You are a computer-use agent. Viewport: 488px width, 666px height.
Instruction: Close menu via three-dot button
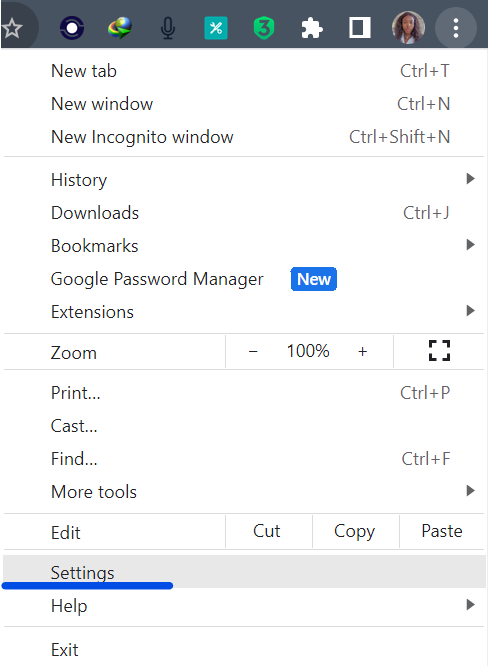456,28
